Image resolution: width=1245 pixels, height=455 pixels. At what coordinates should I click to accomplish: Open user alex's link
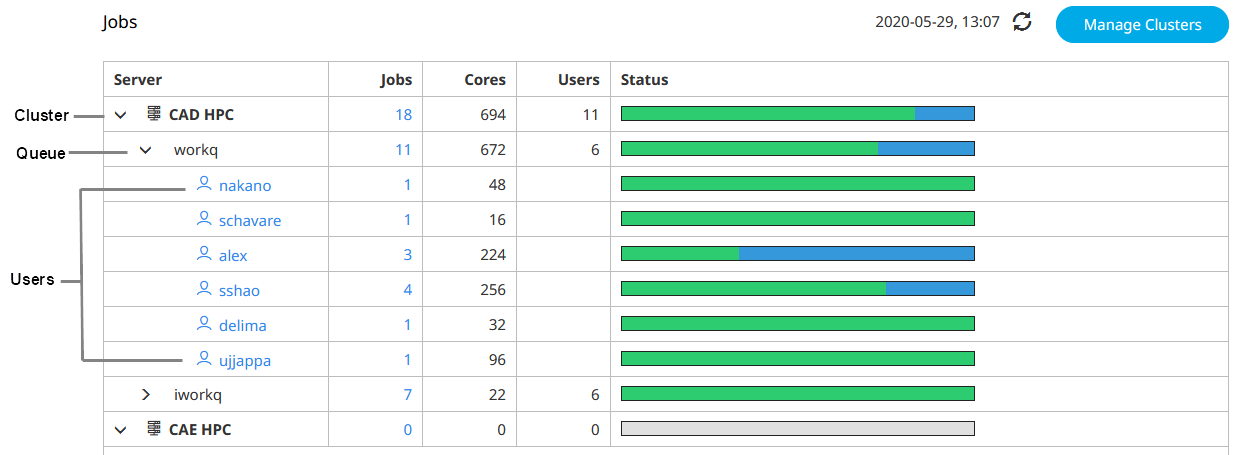(x=233, y=255)
